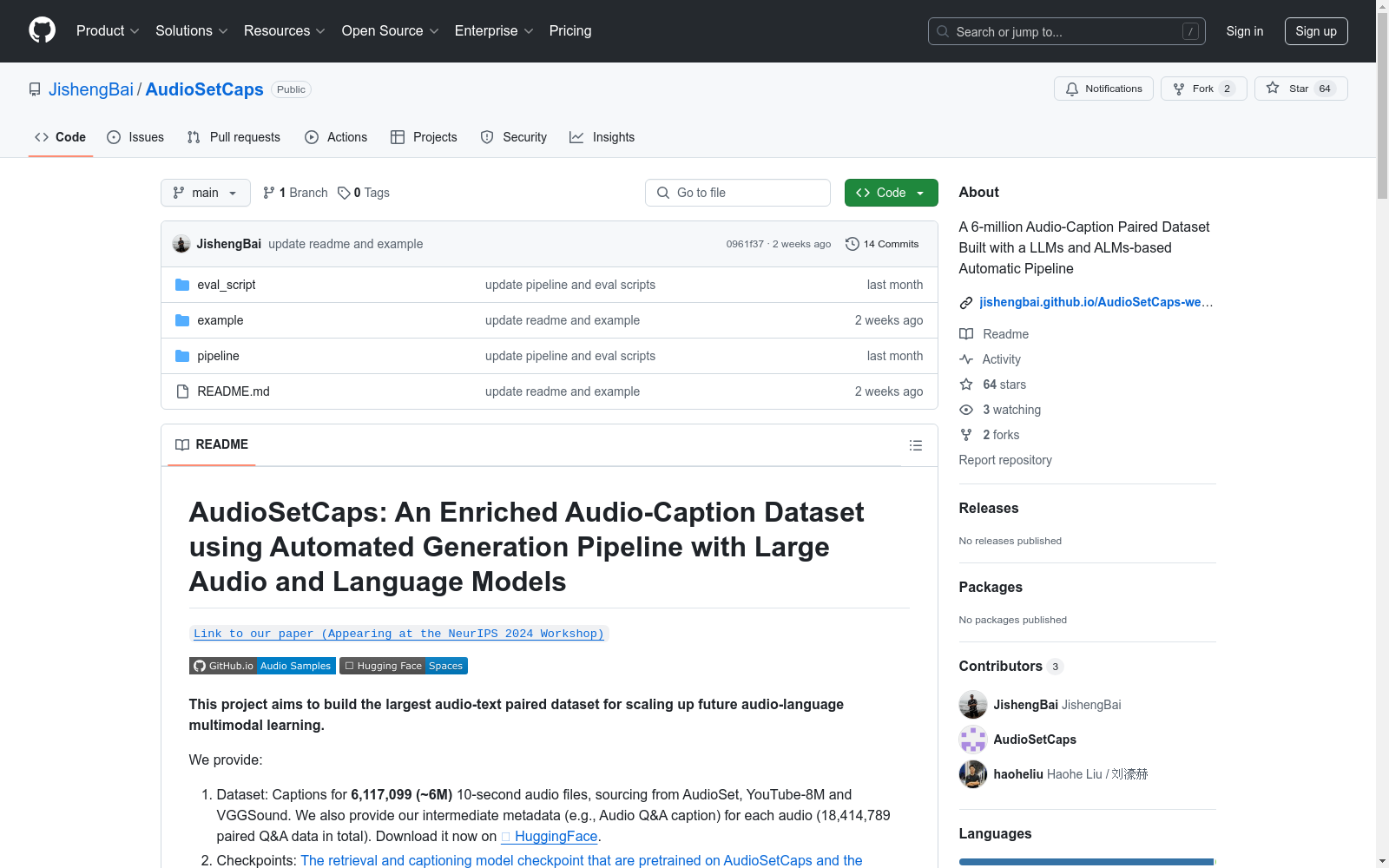Switch to the Actions tab
Screen dimensions: 1389x868
336,137
